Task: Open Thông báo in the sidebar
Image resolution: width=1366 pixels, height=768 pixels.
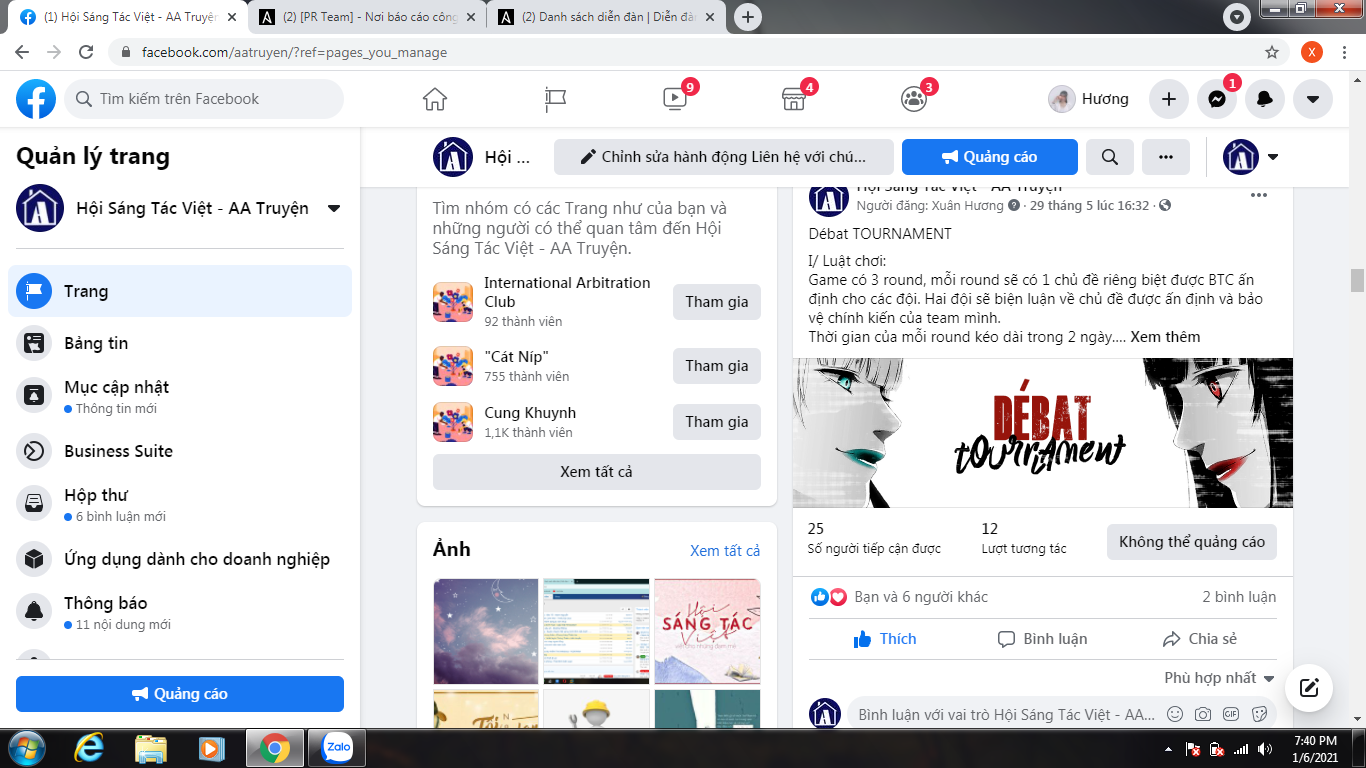Action: point(180,612)
